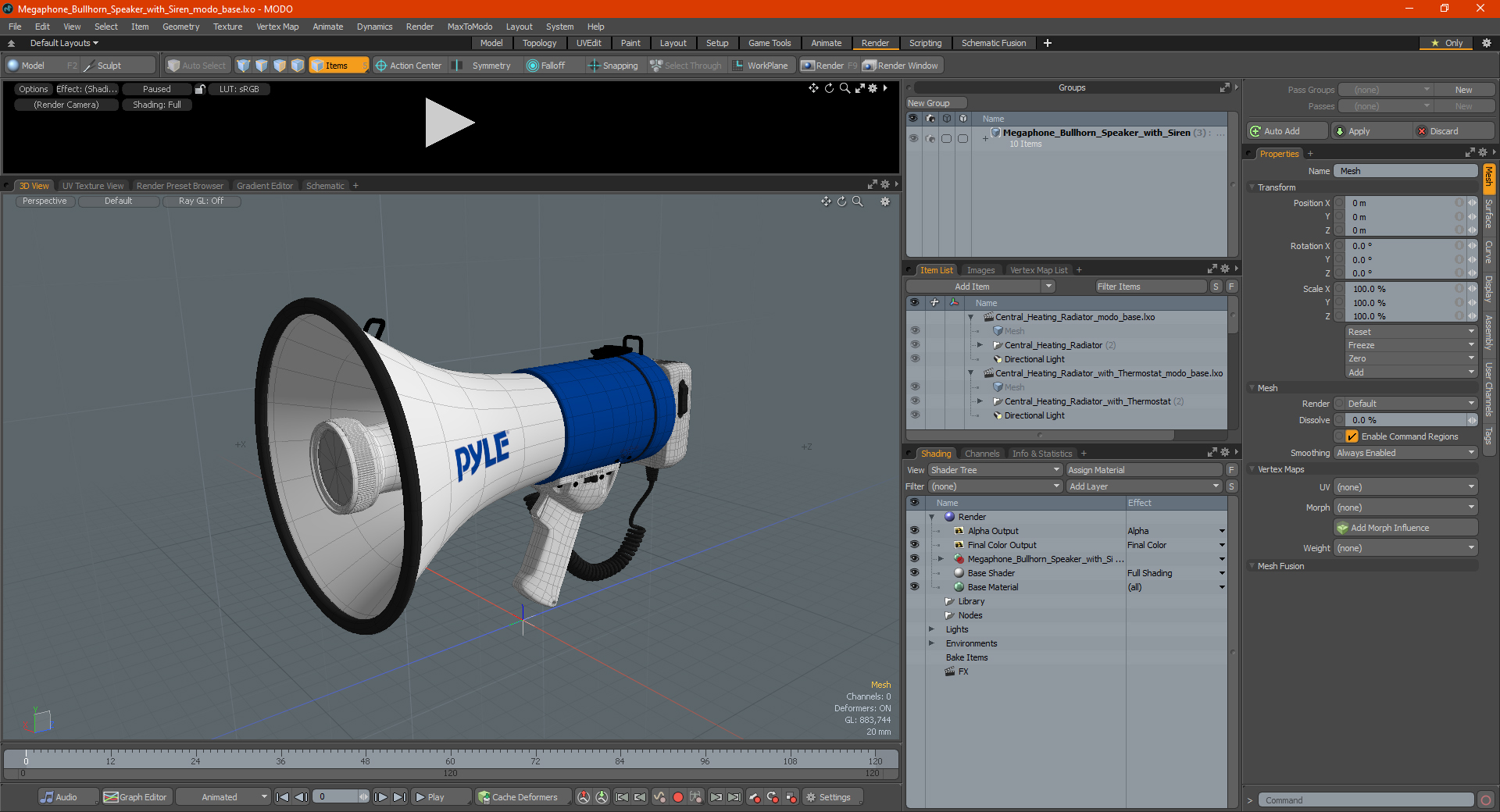This screenshot has width=1500, height=812.
Task: Click the render preview lock icon
Action: click(200, 89)
